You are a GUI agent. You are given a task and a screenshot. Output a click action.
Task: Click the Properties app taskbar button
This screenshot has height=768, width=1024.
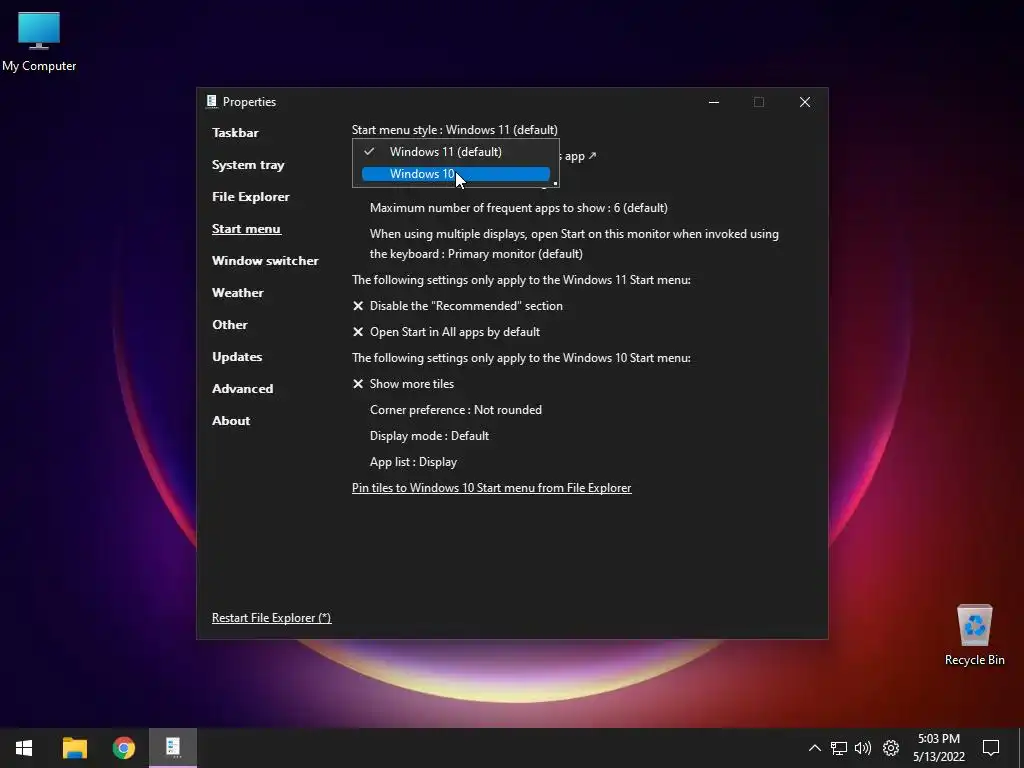173,748
